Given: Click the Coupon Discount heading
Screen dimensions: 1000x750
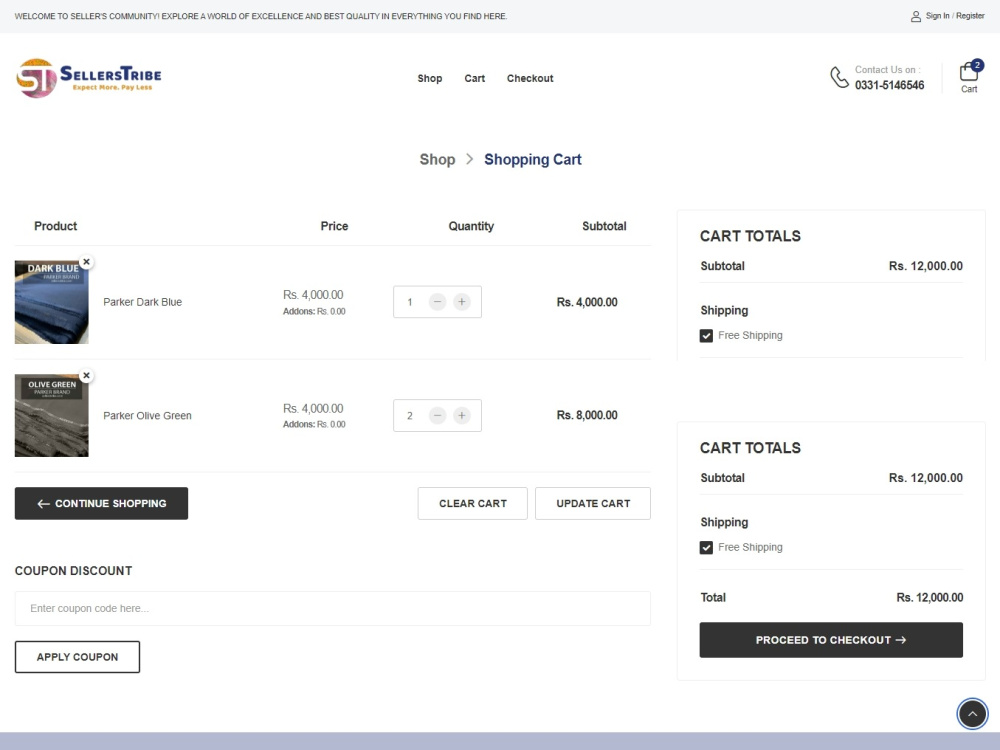Looking at the screenshot, I should (73, 571).
